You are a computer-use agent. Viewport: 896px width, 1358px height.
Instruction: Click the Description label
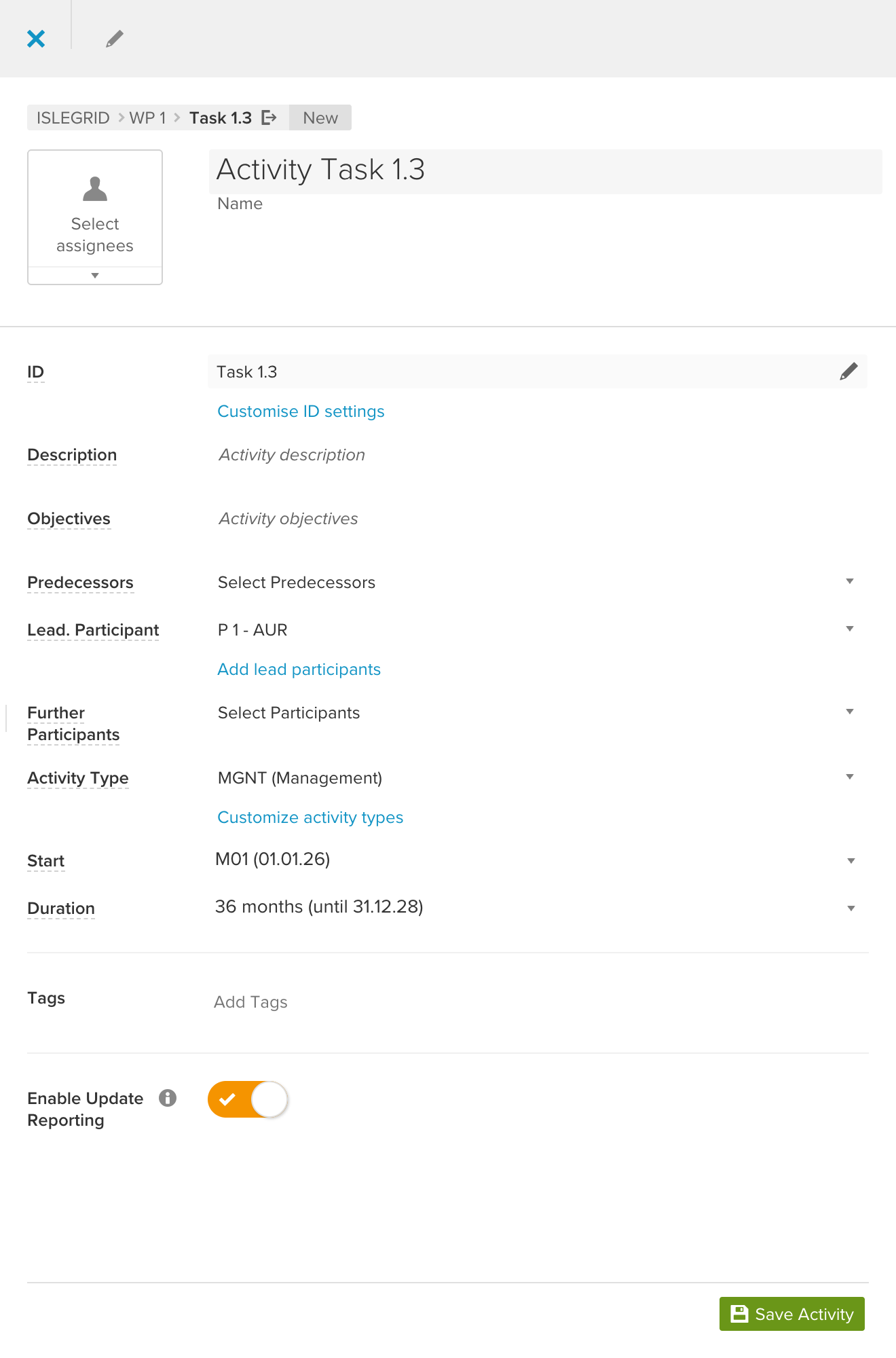pyautogui.click(x=72, y=455)
